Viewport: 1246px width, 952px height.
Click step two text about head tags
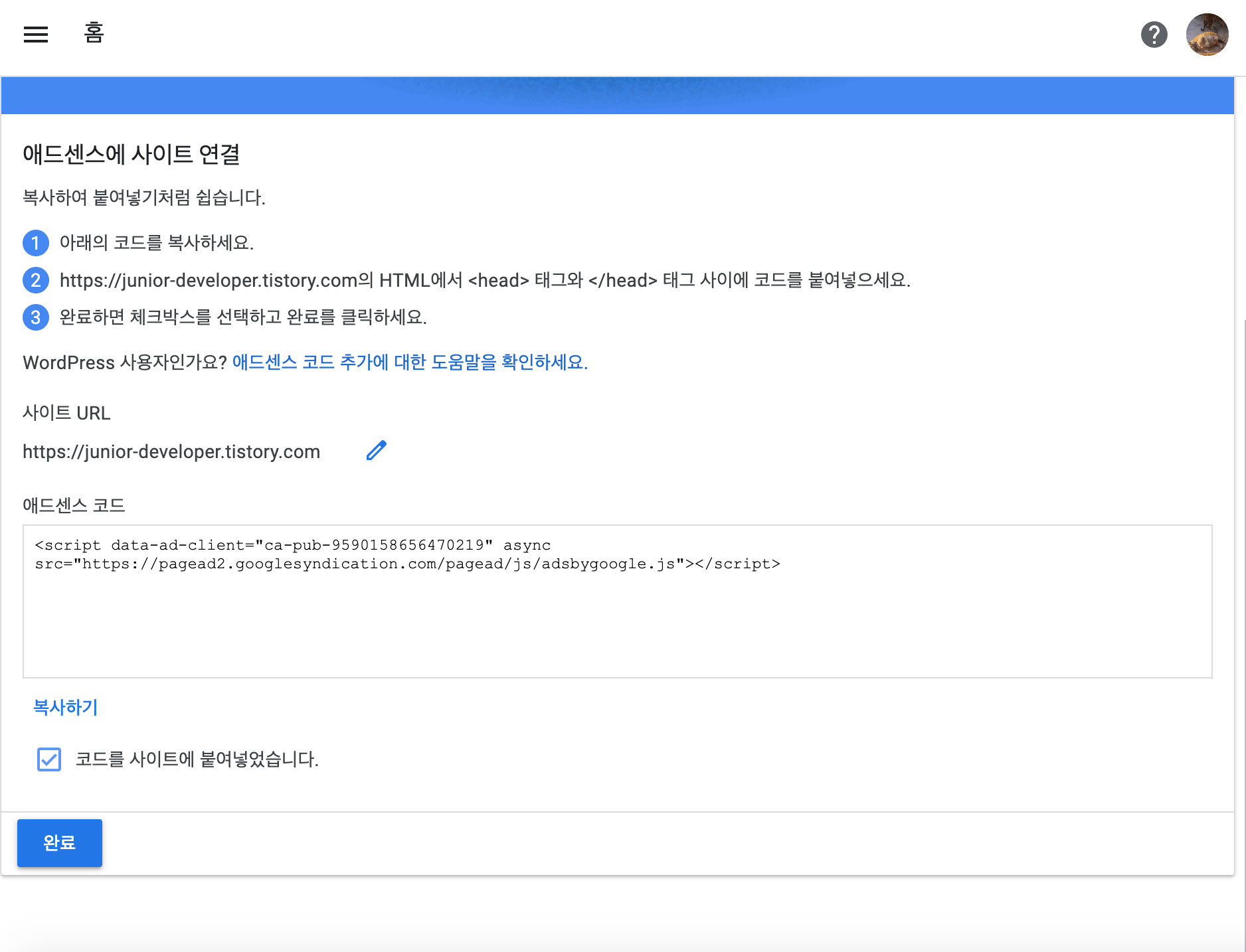click(x=485, y=280)
